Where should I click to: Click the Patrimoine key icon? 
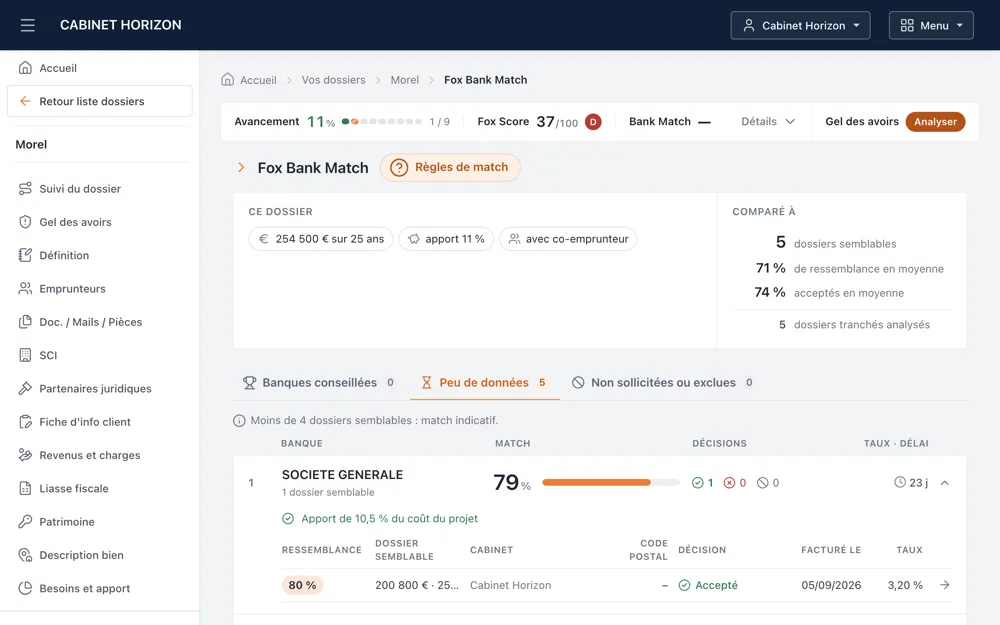click(25, 522)
